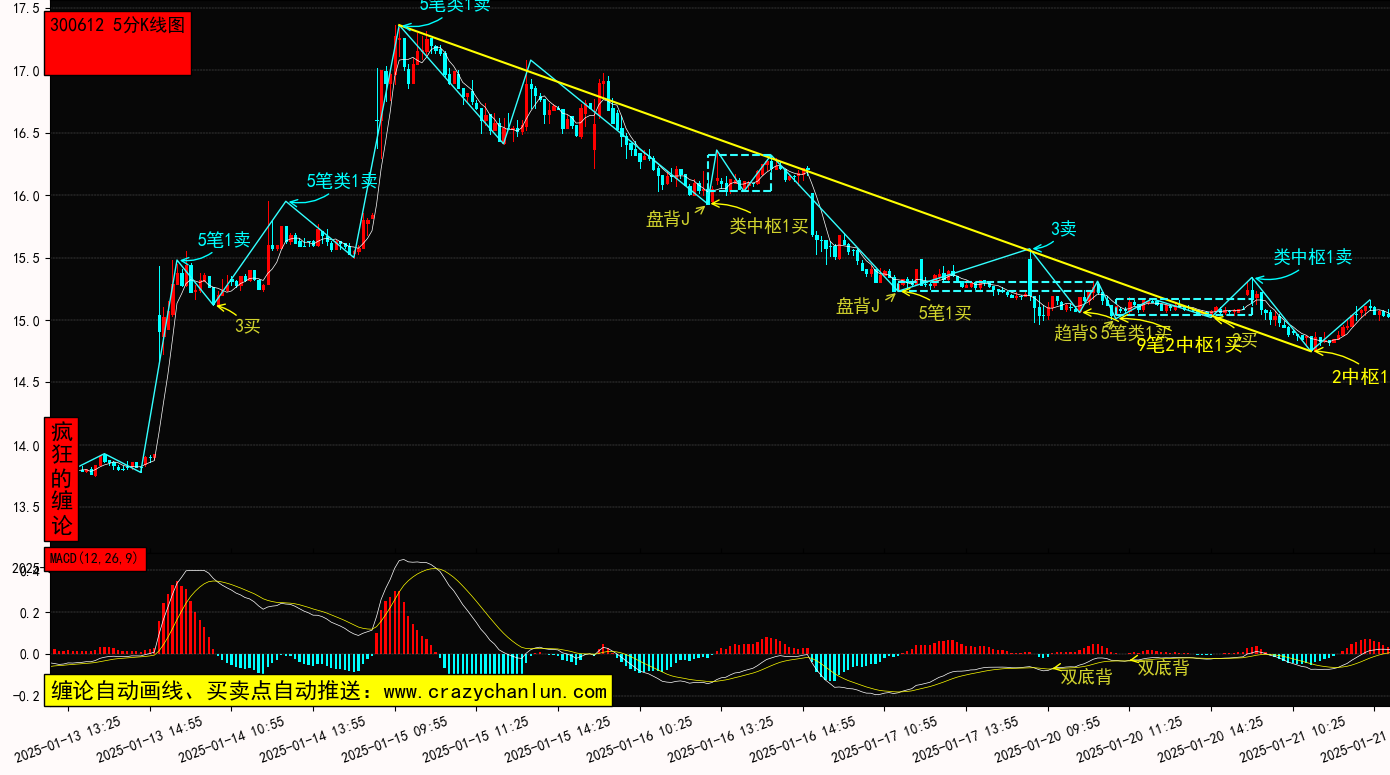Click the vertical 疯狂的缠论 red label
1390x775 pixels.
[x=62, y=479]
